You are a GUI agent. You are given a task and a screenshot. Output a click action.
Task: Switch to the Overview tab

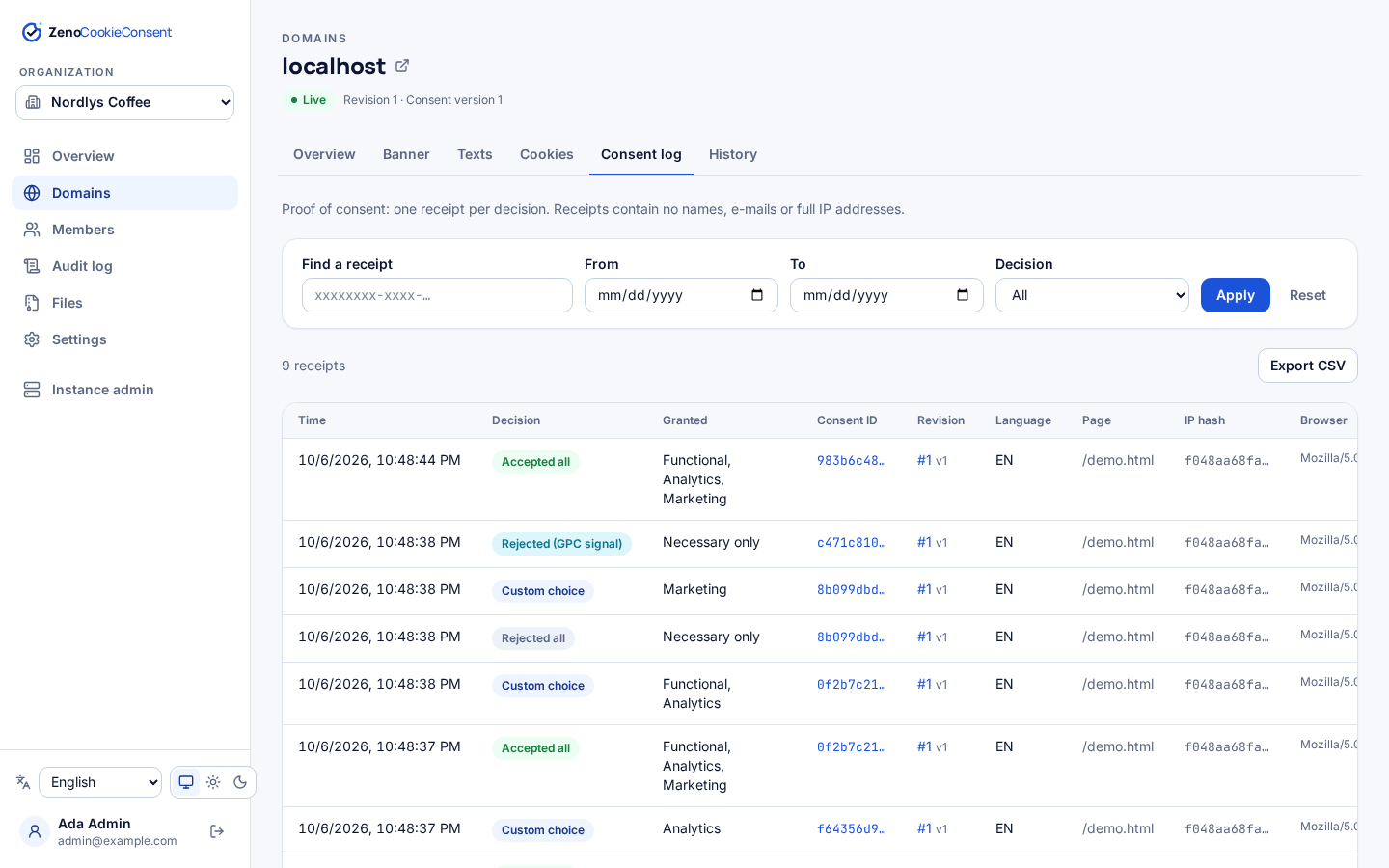pos(324,154)
